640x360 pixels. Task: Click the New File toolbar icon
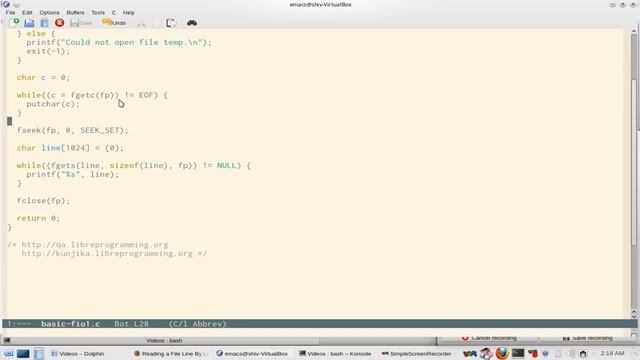coord(14,23)
